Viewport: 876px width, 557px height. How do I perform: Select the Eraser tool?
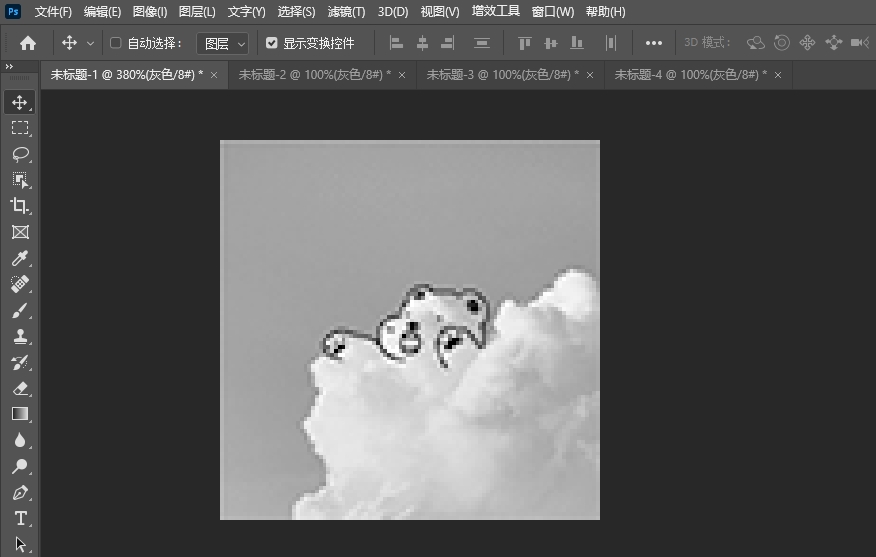[x=20, y=388]
